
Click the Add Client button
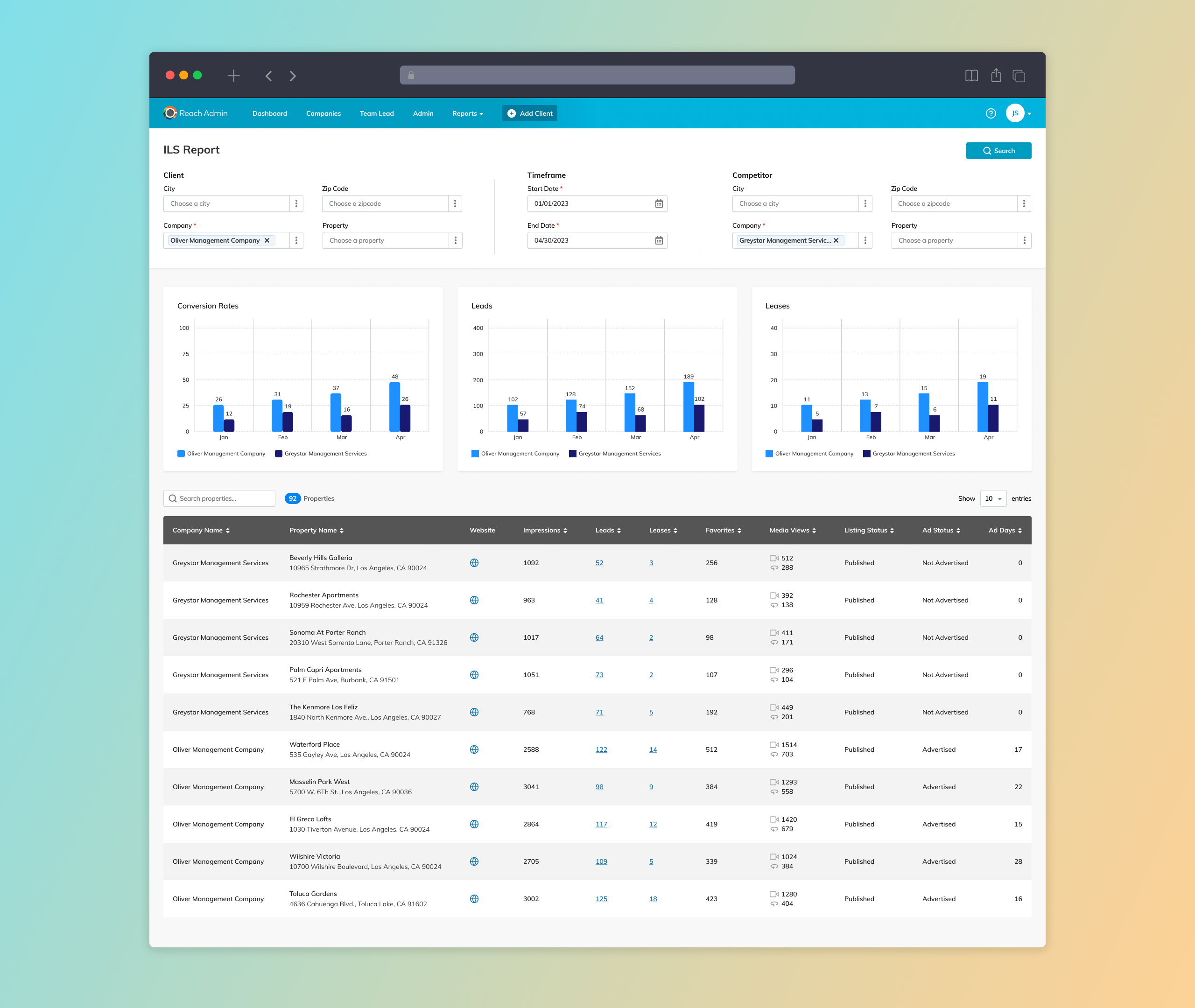click(530, 113)
